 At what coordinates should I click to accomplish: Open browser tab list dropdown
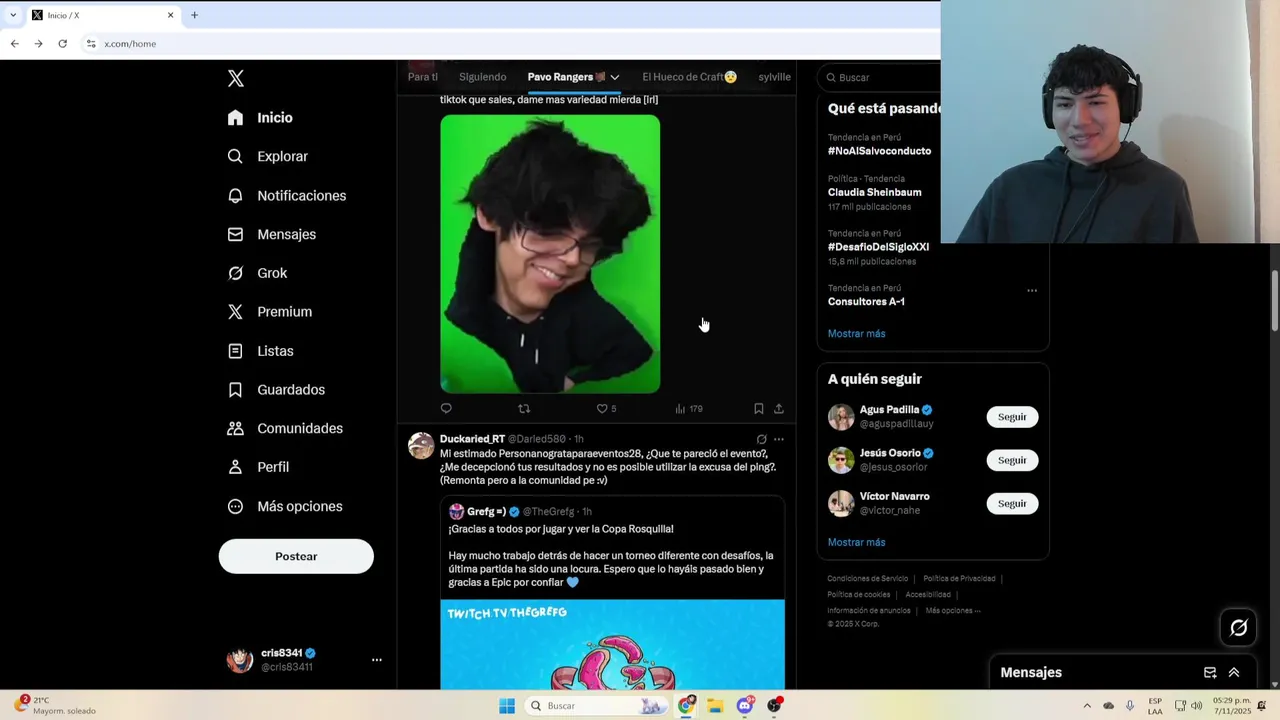tap(13, 15)
